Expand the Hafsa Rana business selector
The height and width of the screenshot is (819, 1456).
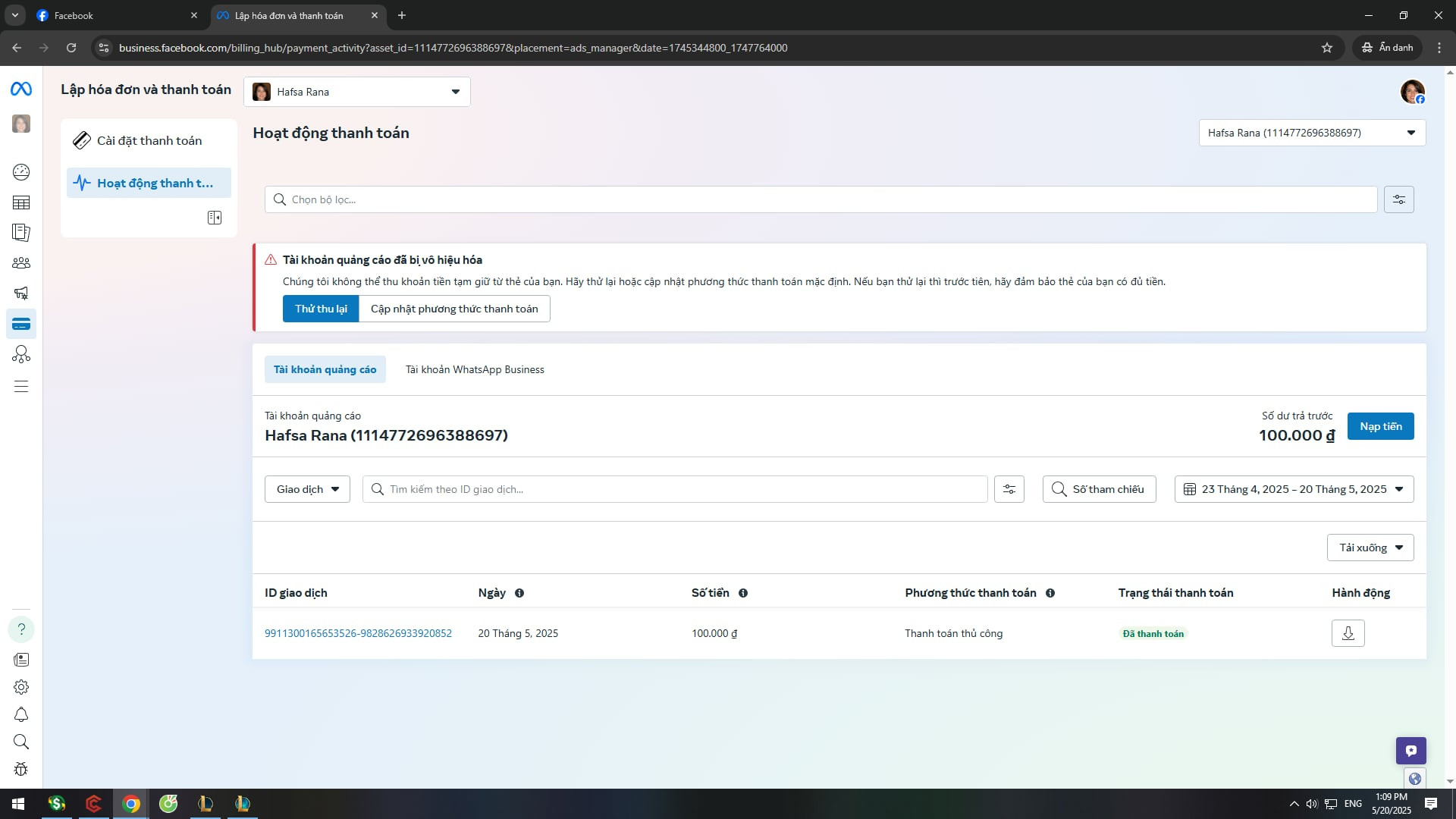tap(357, 92)
